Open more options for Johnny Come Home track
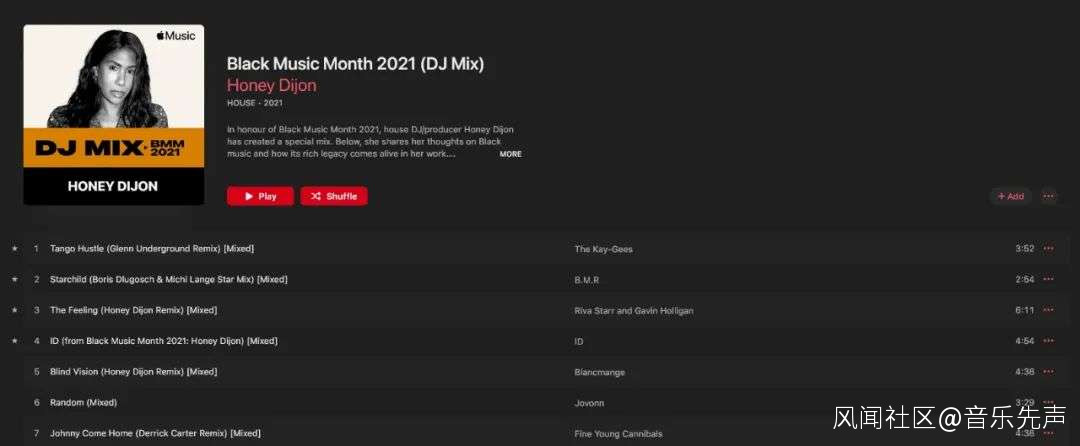This screenshot has height=446, width=1080. click(x=1048, y=434)
